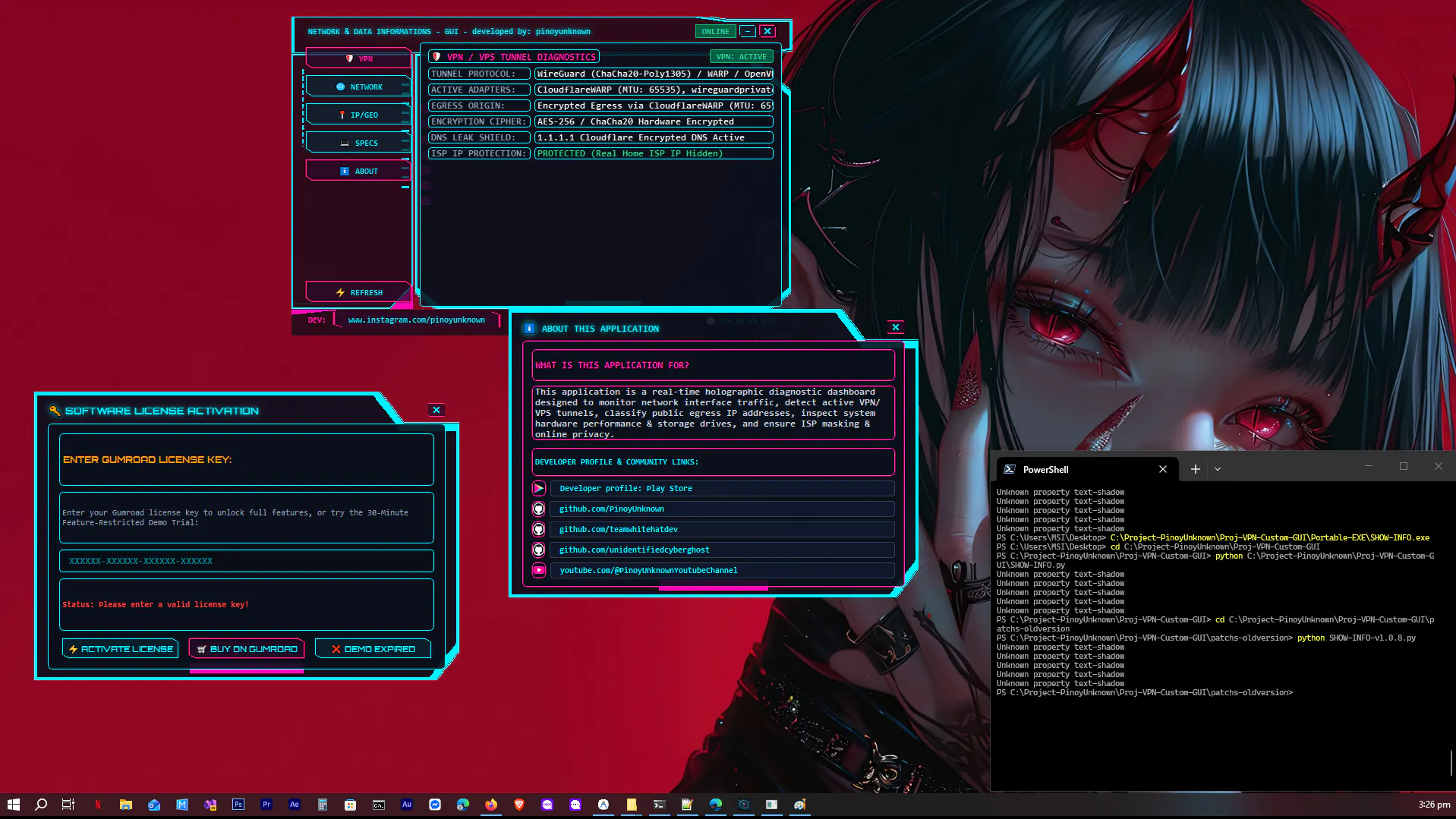This screenshot has width=1456, height=819.
Task: Open github.com/PinoyUnknown link
Action: 722,509
